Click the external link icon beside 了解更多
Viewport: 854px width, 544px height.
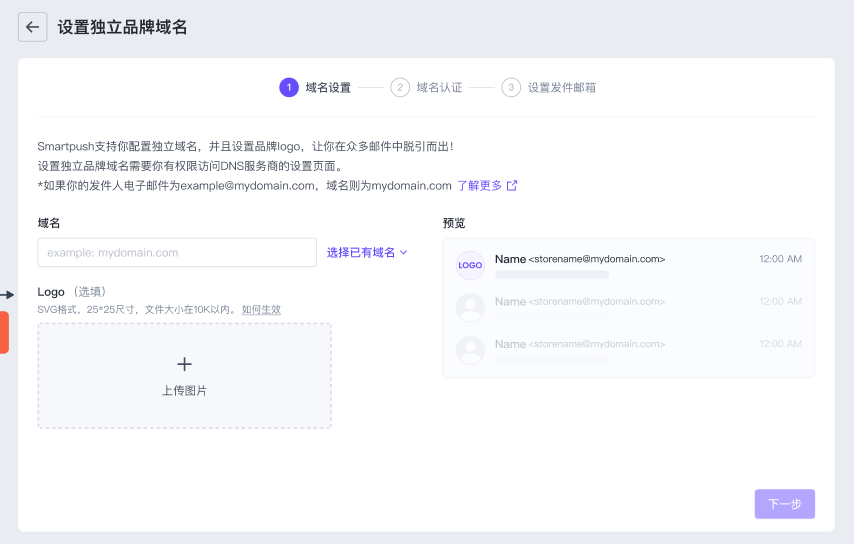(512, 186)
